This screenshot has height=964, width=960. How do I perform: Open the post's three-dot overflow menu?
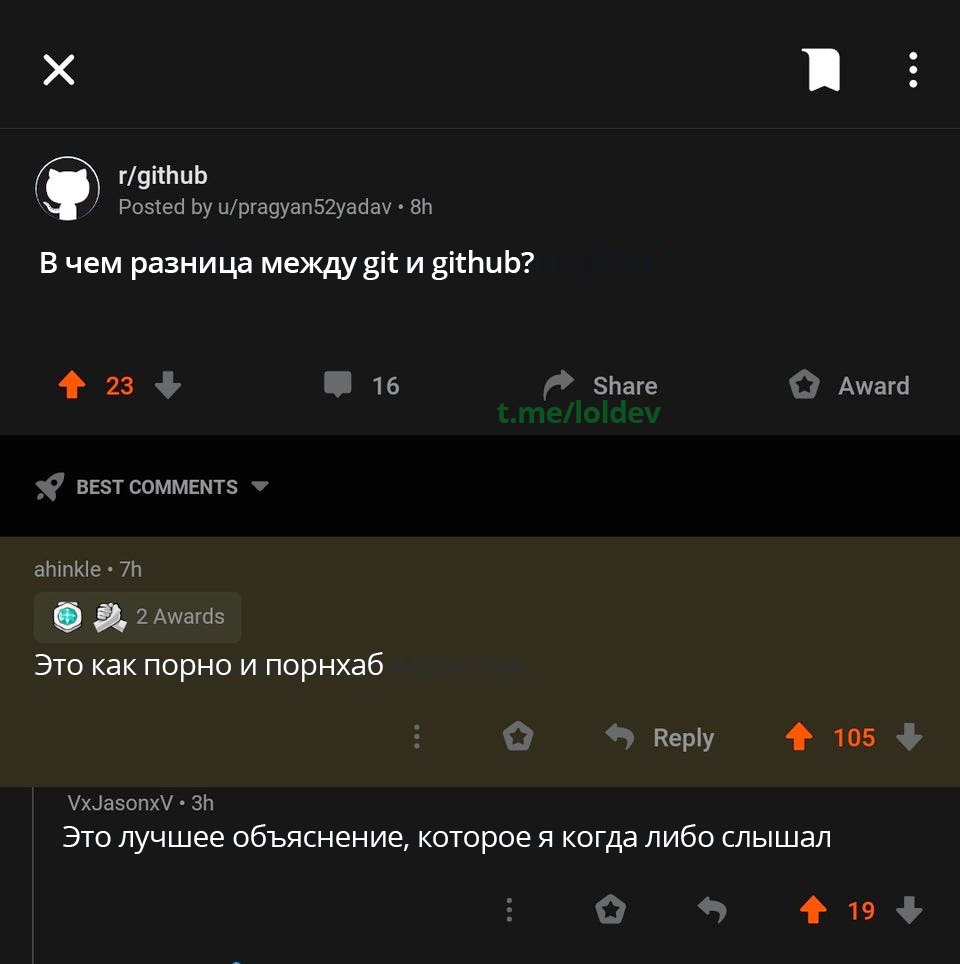[x=913, y=69]
